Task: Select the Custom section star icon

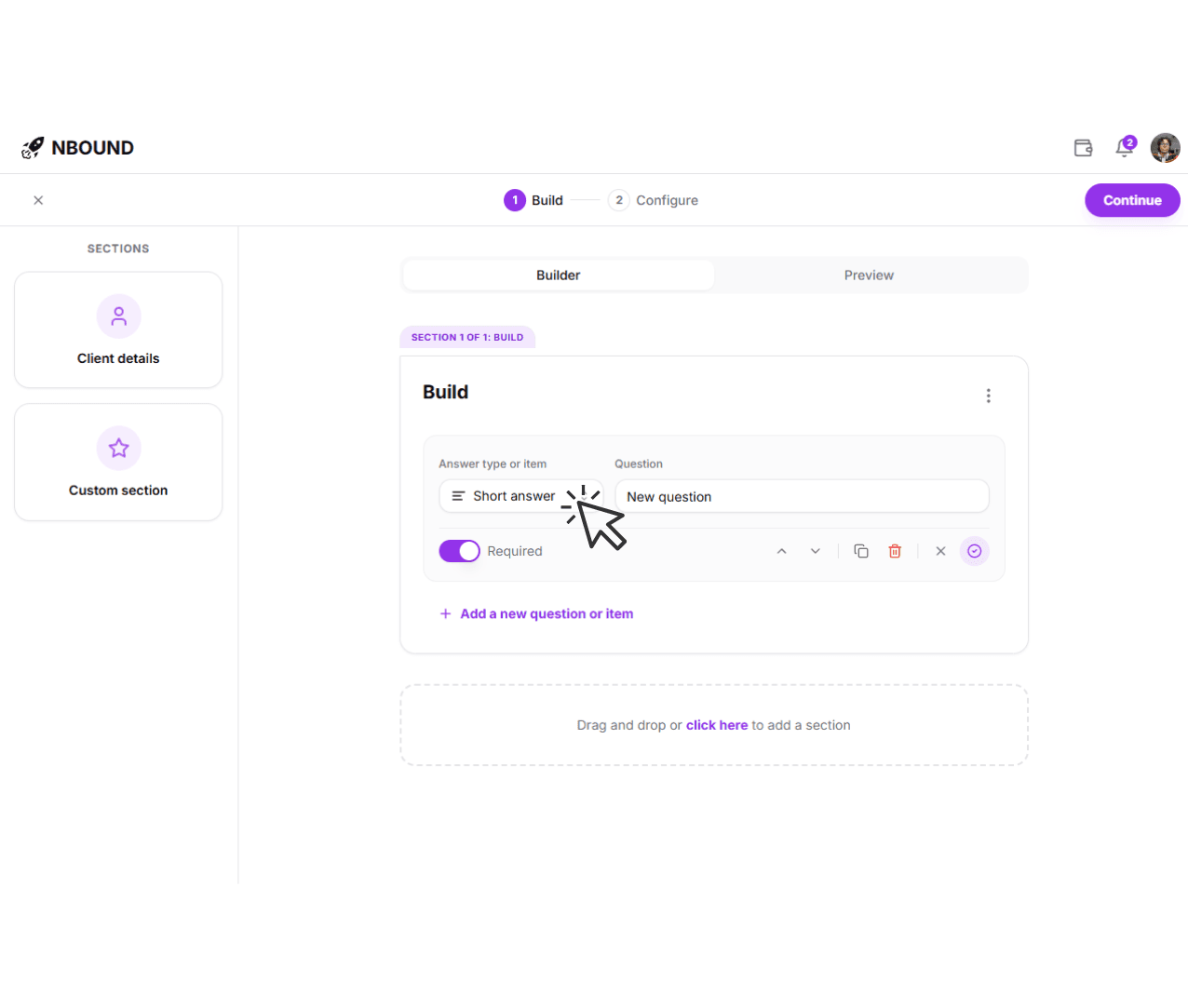Action: tap(118, 448)
